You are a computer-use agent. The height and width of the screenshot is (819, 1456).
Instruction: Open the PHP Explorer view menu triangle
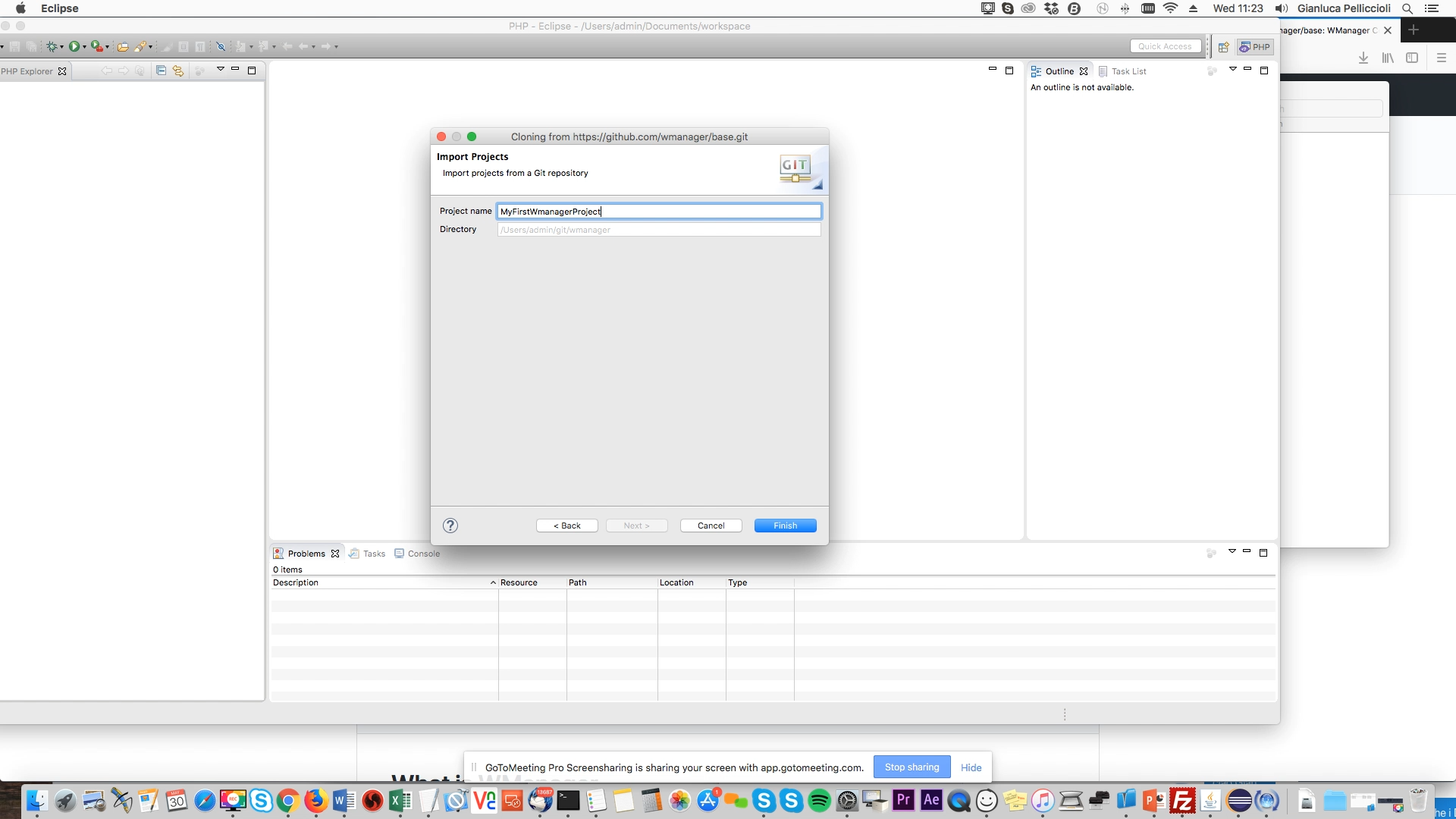point(220,69)
